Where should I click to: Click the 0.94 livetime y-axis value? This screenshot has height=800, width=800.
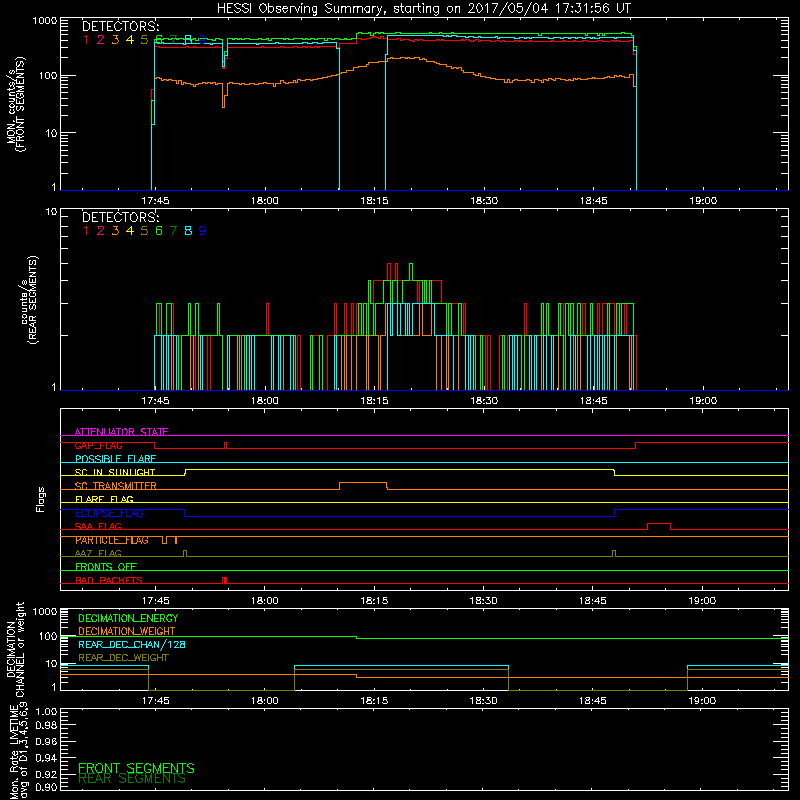point(46,758)
